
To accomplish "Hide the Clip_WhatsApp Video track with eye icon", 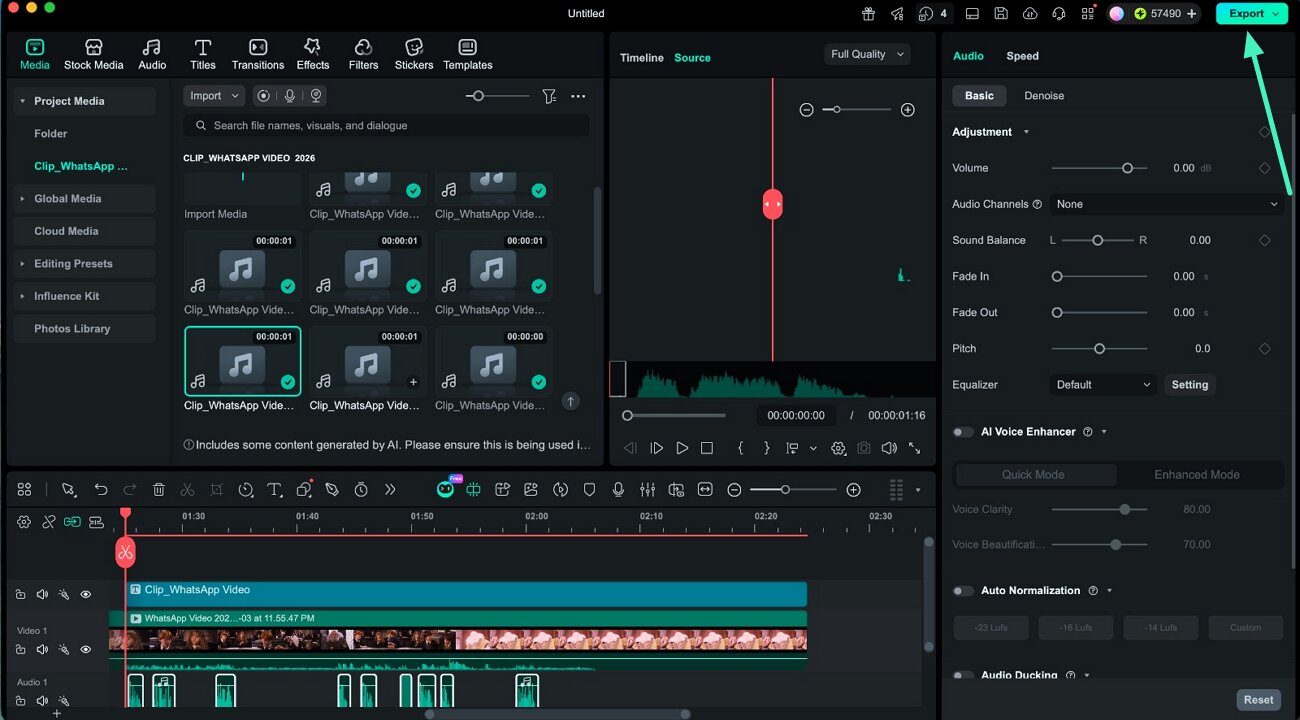I will (x=86, y=594).
